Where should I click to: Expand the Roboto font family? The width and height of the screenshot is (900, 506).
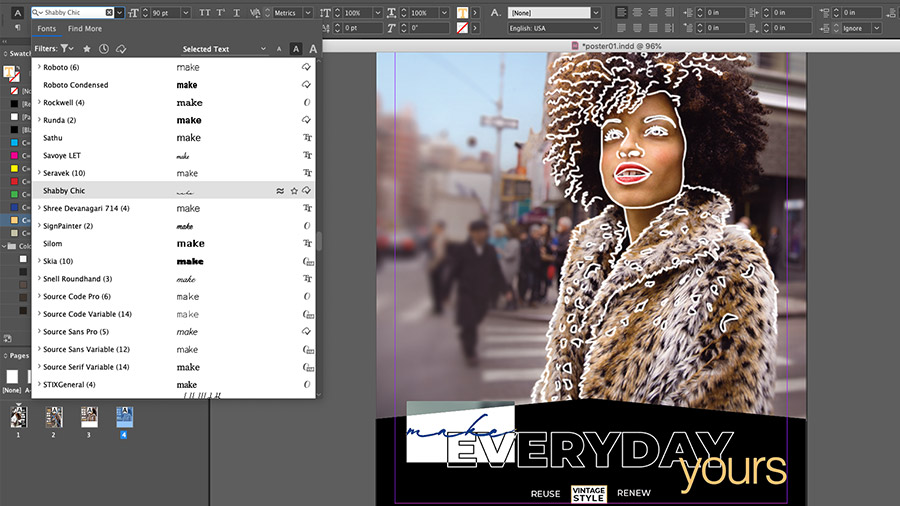39,67
